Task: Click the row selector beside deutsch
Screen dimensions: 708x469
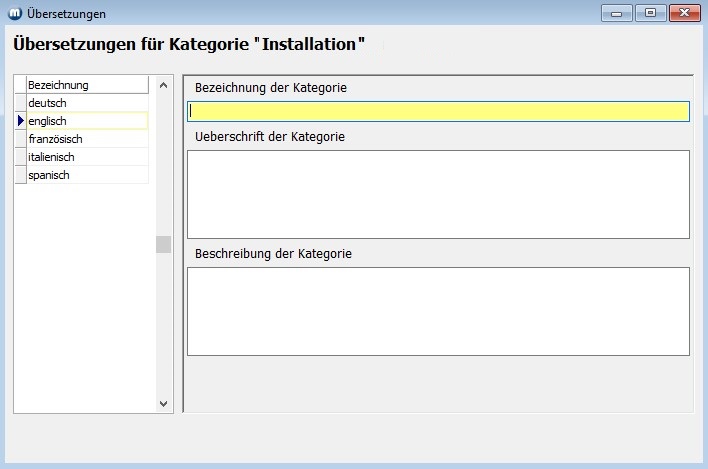Action: (20, 103)
